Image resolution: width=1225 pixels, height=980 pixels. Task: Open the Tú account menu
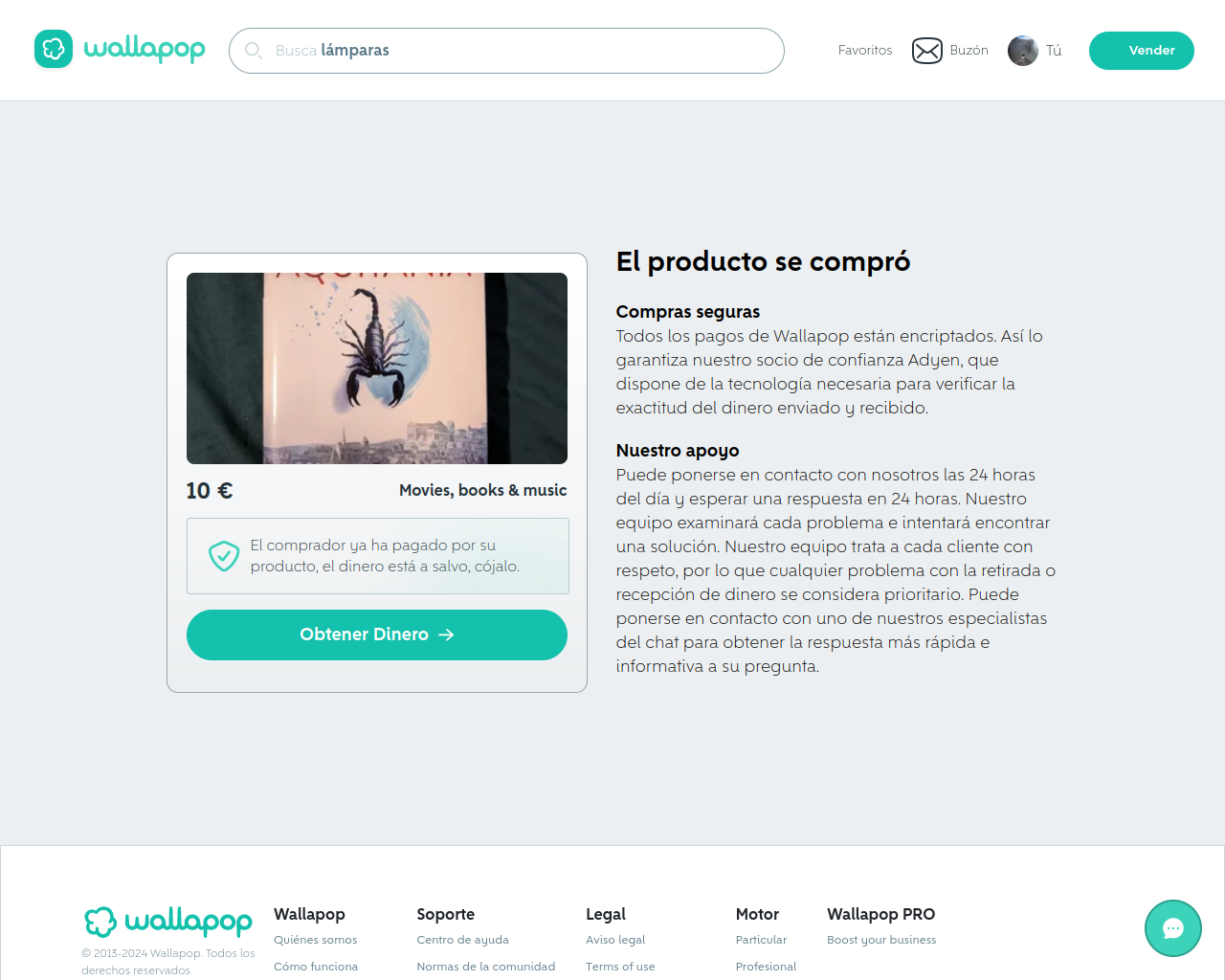[x=1054, y=51]
